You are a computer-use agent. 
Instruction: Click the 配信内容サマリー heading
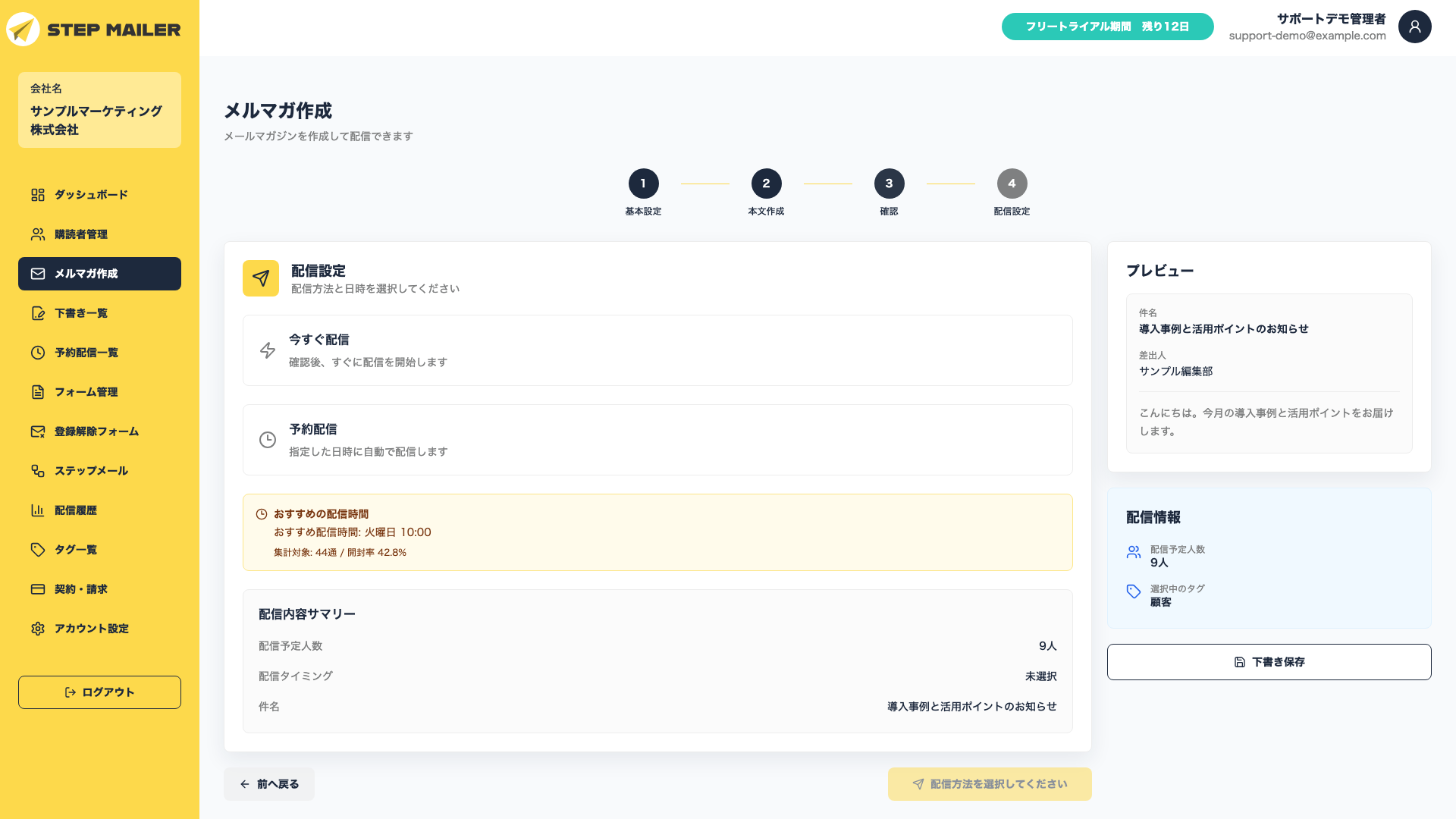307,614
